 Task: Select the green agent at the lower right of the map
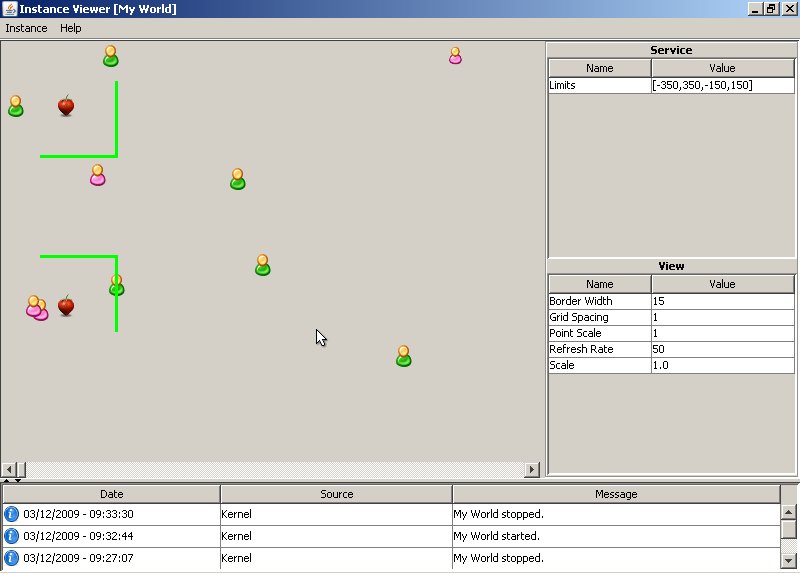click(404, 356)
